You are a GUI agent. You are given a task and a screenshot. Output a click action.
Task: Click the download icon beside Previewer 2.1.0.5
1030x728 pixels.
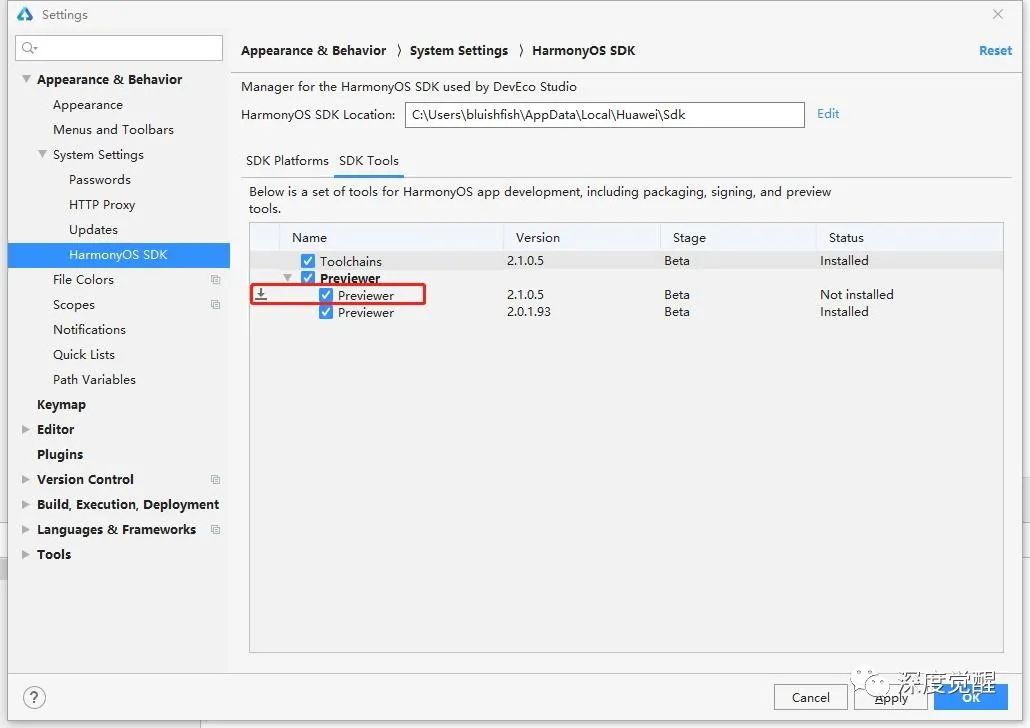point(261,294)
